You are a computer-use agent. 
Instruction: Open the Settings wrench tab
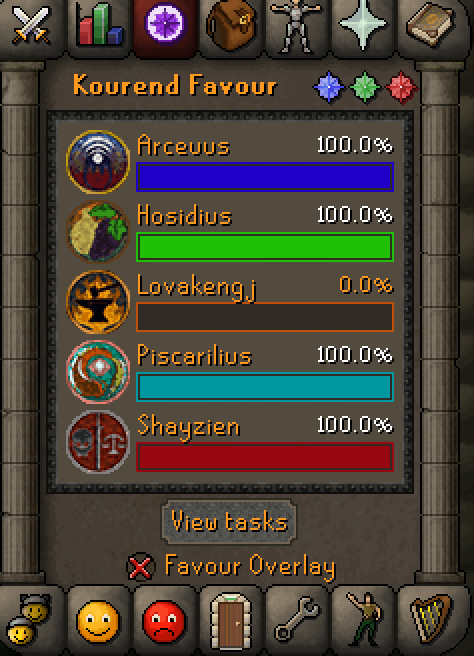pyautogui.click(x=296, y=620)
